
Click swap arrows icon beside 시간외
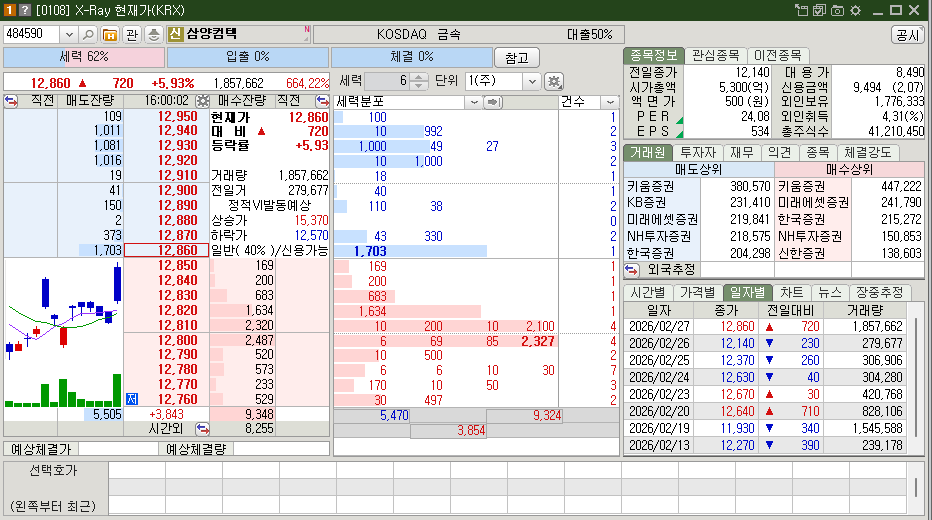(x=202, y=428)
